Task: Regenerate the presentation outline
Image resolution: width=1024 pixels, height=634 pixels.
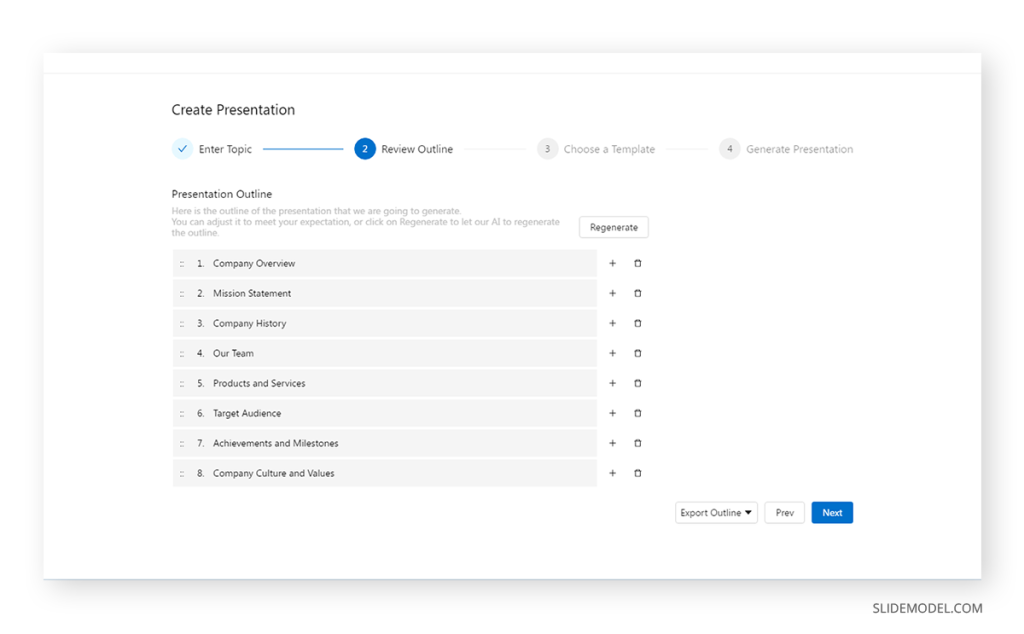Action: (x=613, y=227)
